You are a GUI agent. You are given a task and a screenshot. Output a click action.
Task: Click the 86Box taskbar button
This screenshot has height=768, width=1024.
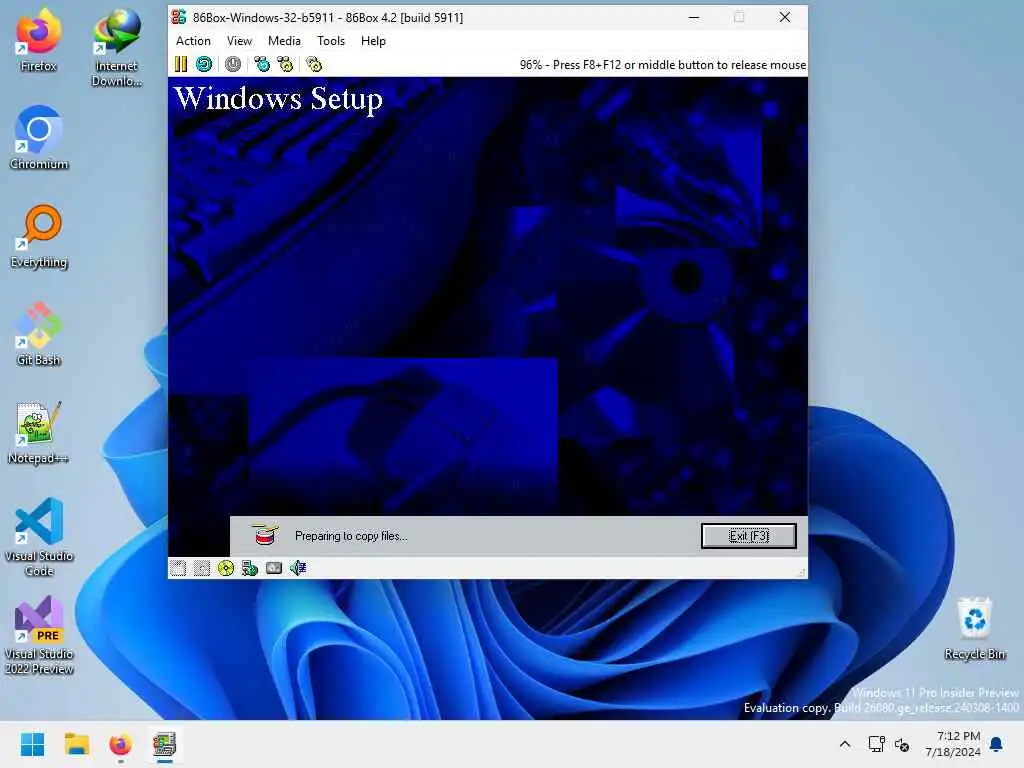pos(165,744)
